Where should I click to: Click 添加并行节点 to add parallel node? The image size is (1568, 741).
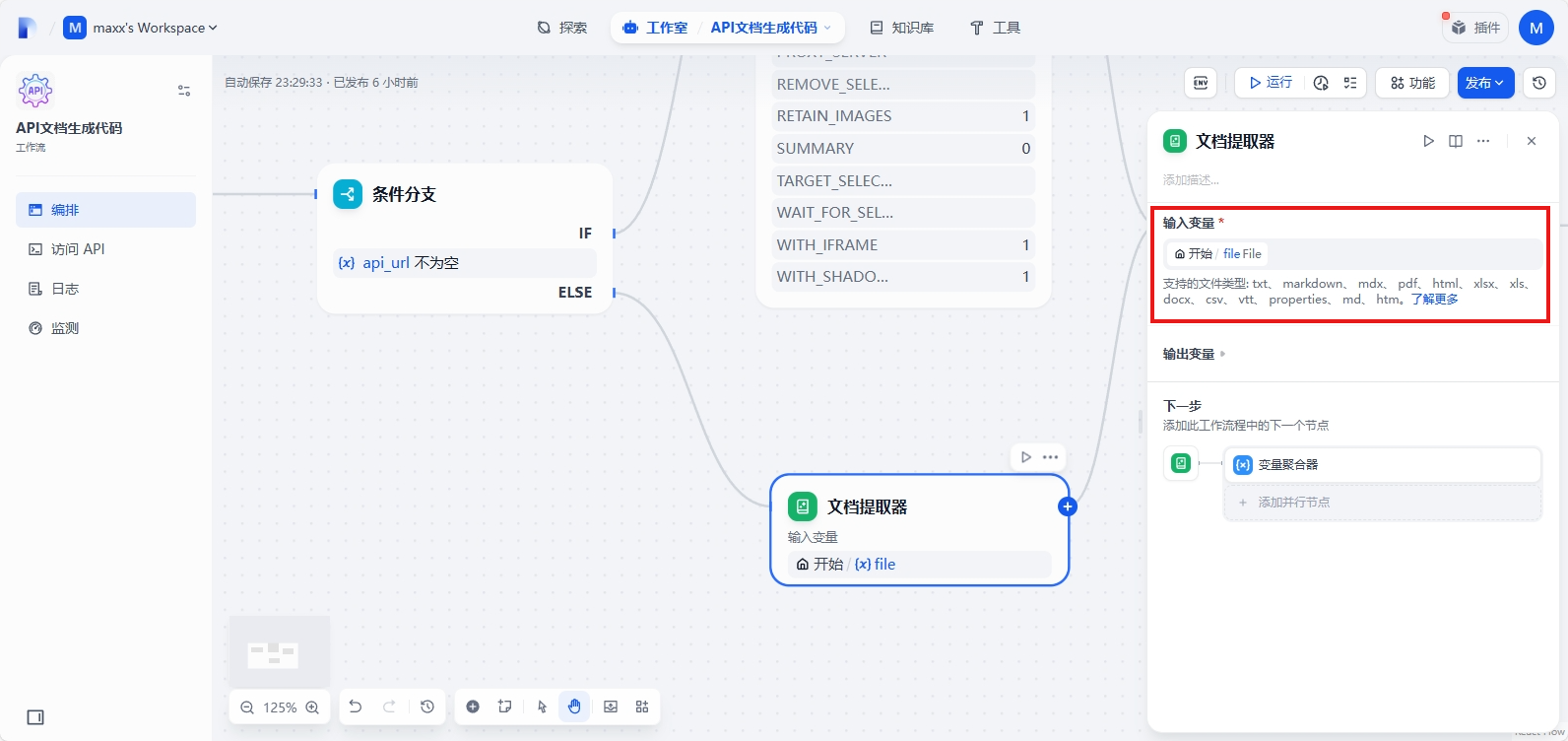1383,503
